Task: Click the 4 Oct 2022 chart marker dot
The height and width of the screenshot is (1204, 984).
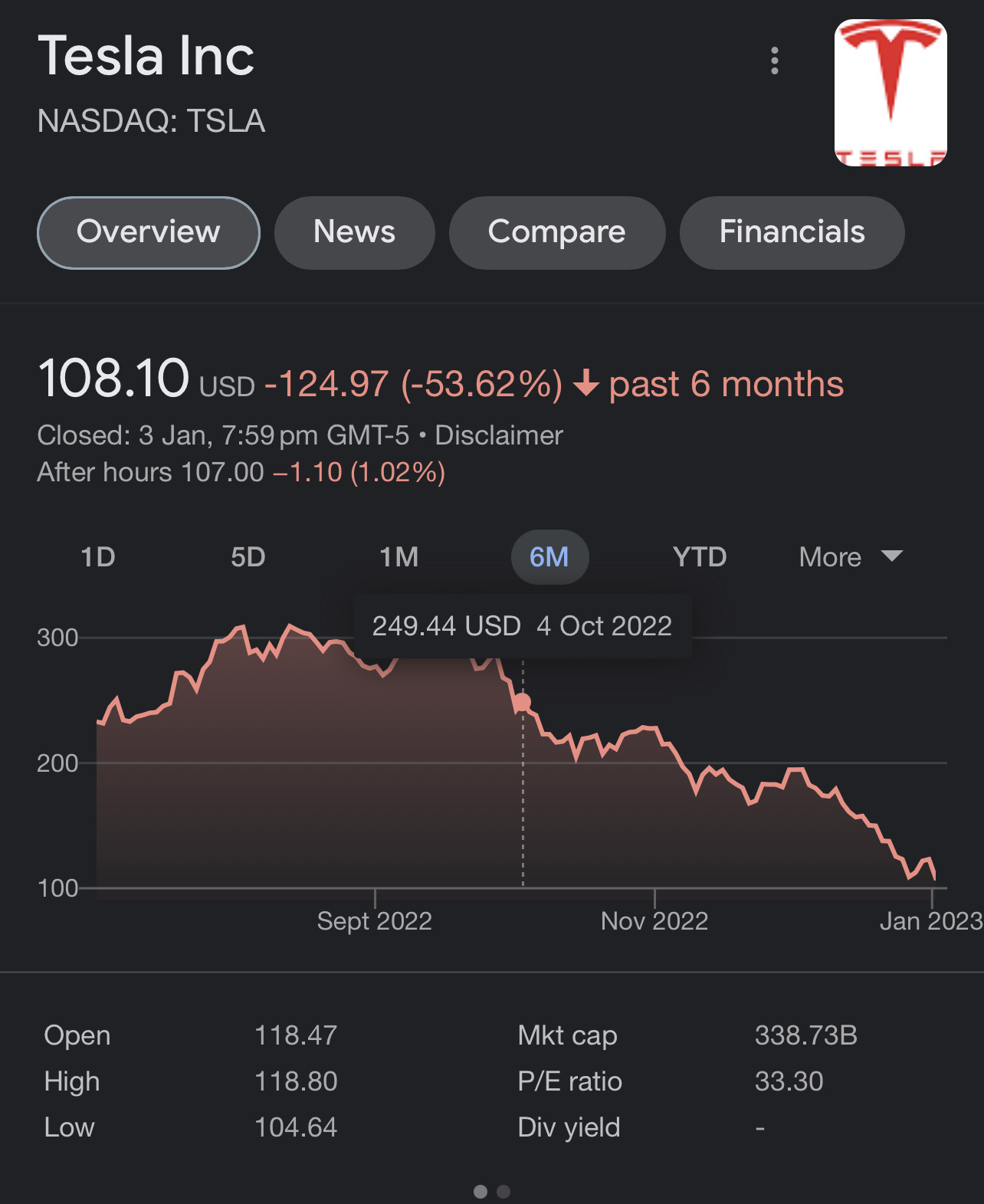Action: point(523,701)
